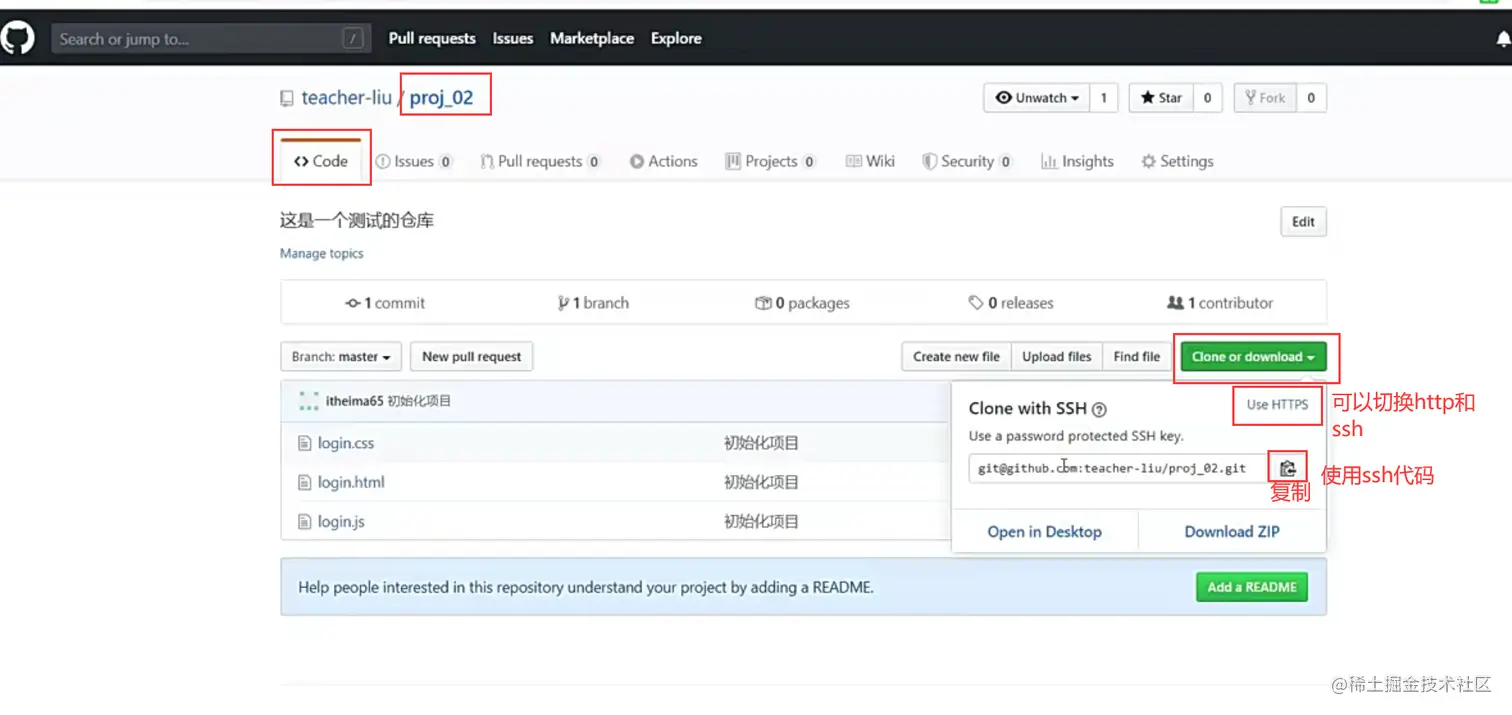Open the login.js file
1512x715 pixels.
(x=341, y=521)
